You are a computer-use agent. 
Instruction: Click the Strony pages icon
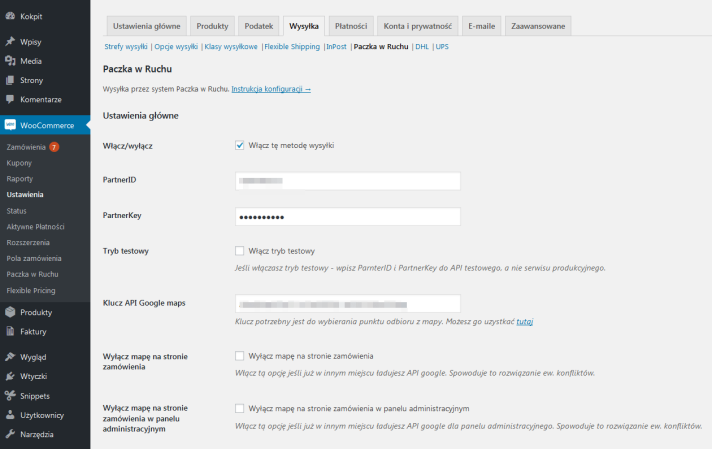(x=10, y=80)
